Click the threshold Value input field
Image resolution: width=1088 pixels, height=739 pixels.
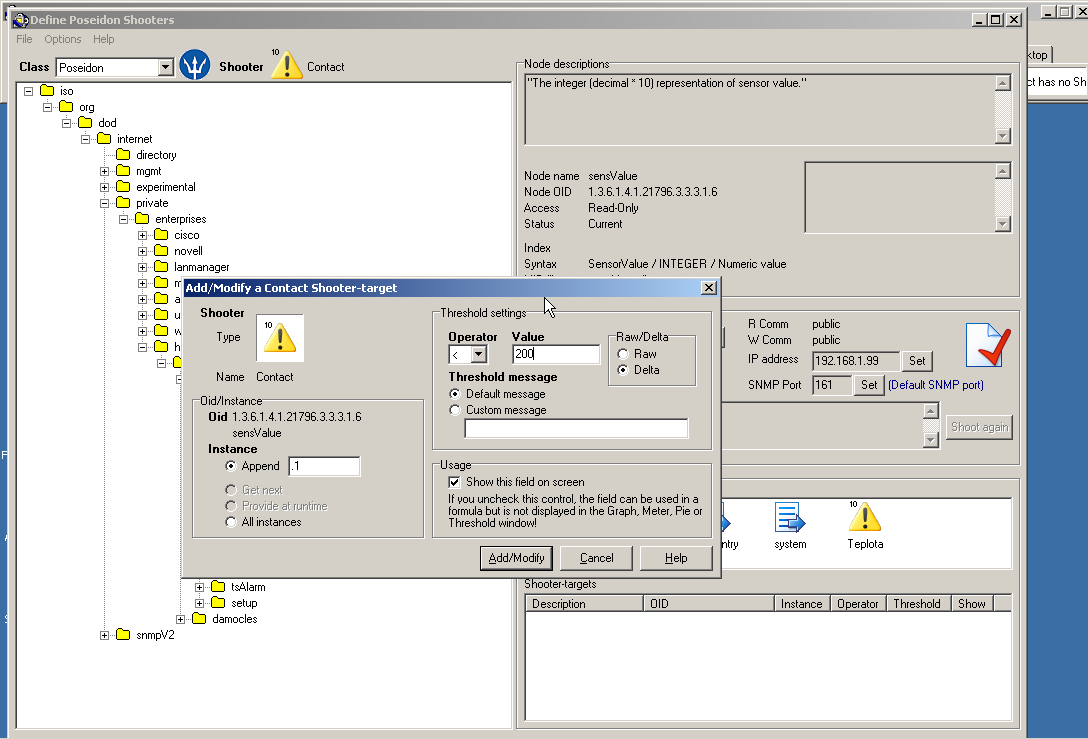(556, 354)
